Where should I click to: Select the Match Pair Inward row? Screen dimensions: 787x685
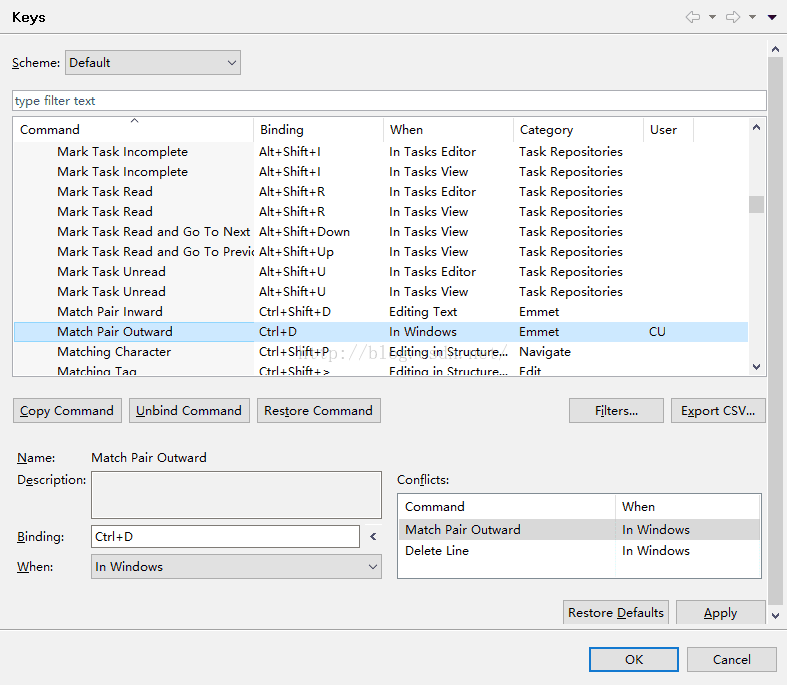110,312
